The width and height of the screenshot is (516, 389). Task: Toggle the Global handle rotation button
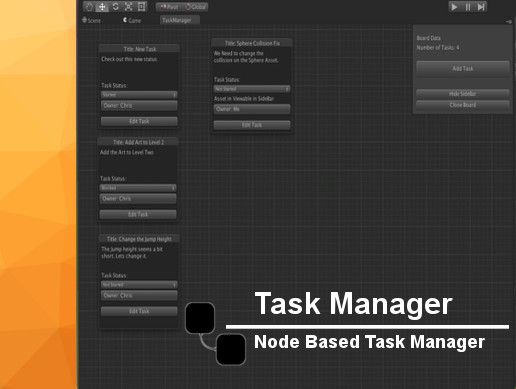pos(195,7)
